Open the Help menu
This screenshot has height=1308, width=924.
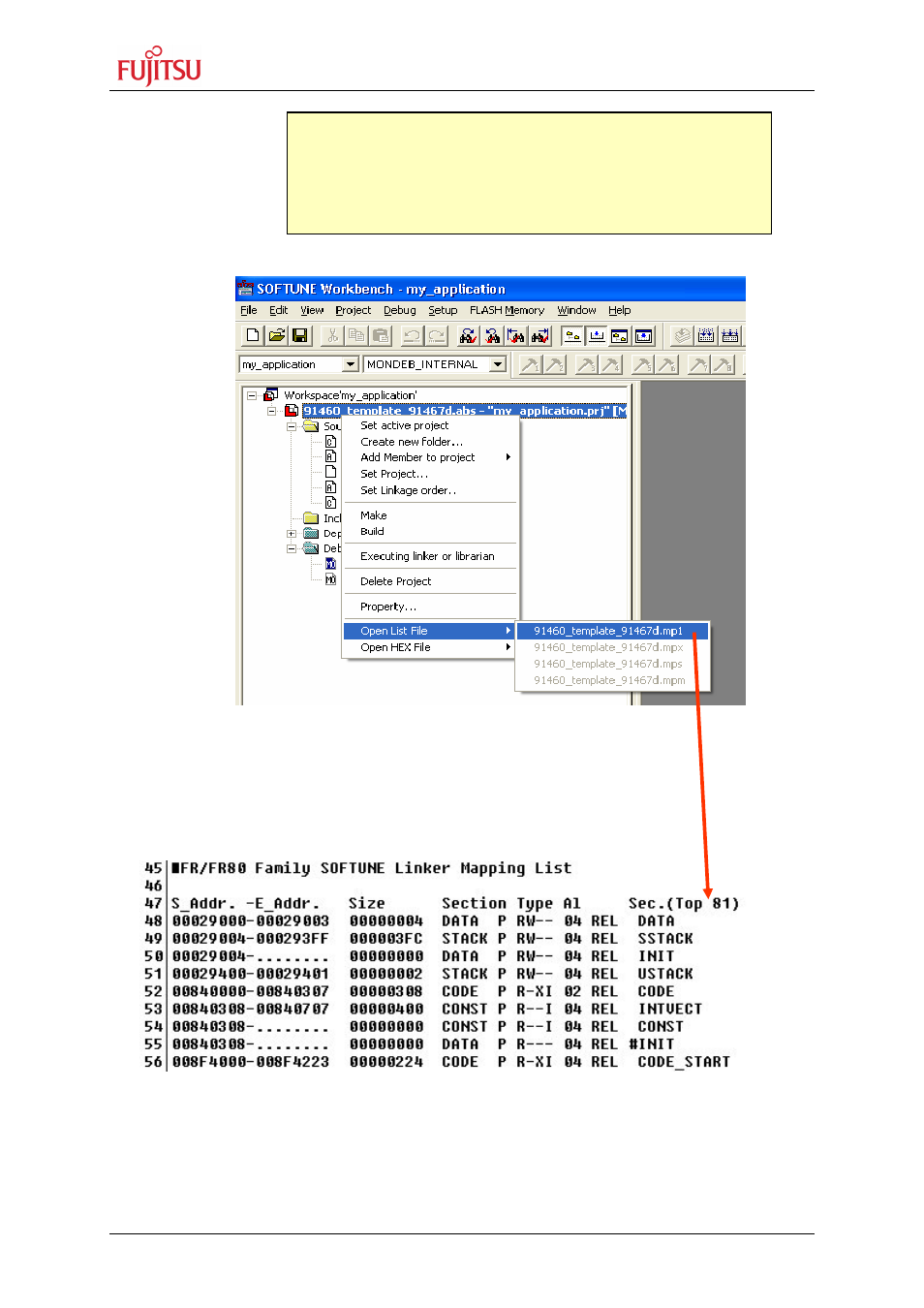tap(620, 310)
